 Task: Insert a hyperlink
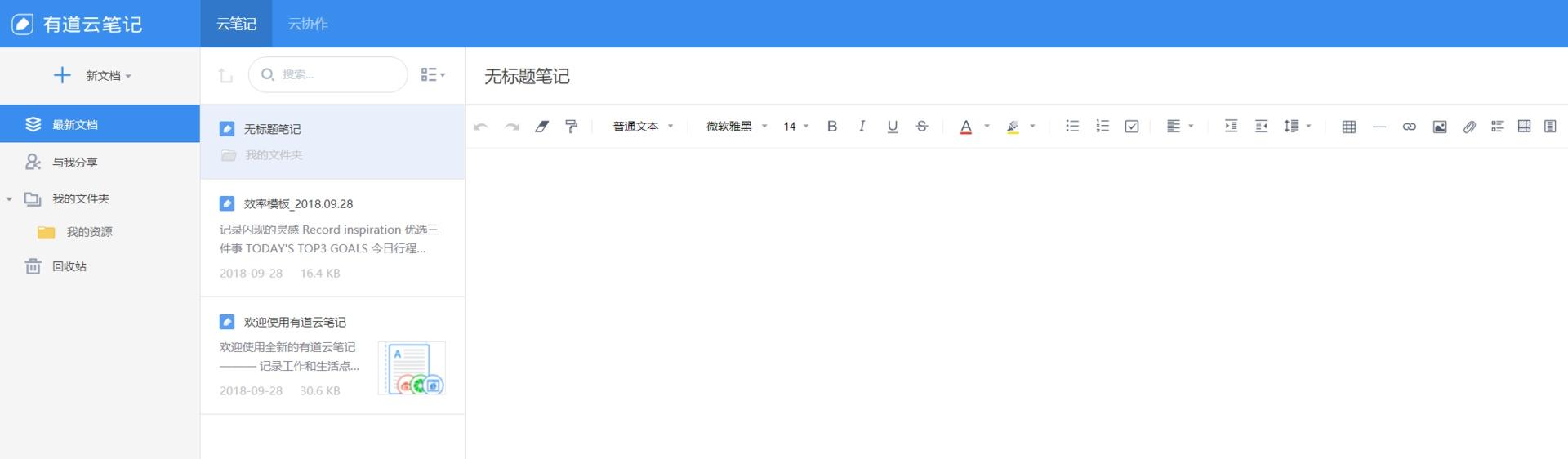click(x=1410, y=127)
